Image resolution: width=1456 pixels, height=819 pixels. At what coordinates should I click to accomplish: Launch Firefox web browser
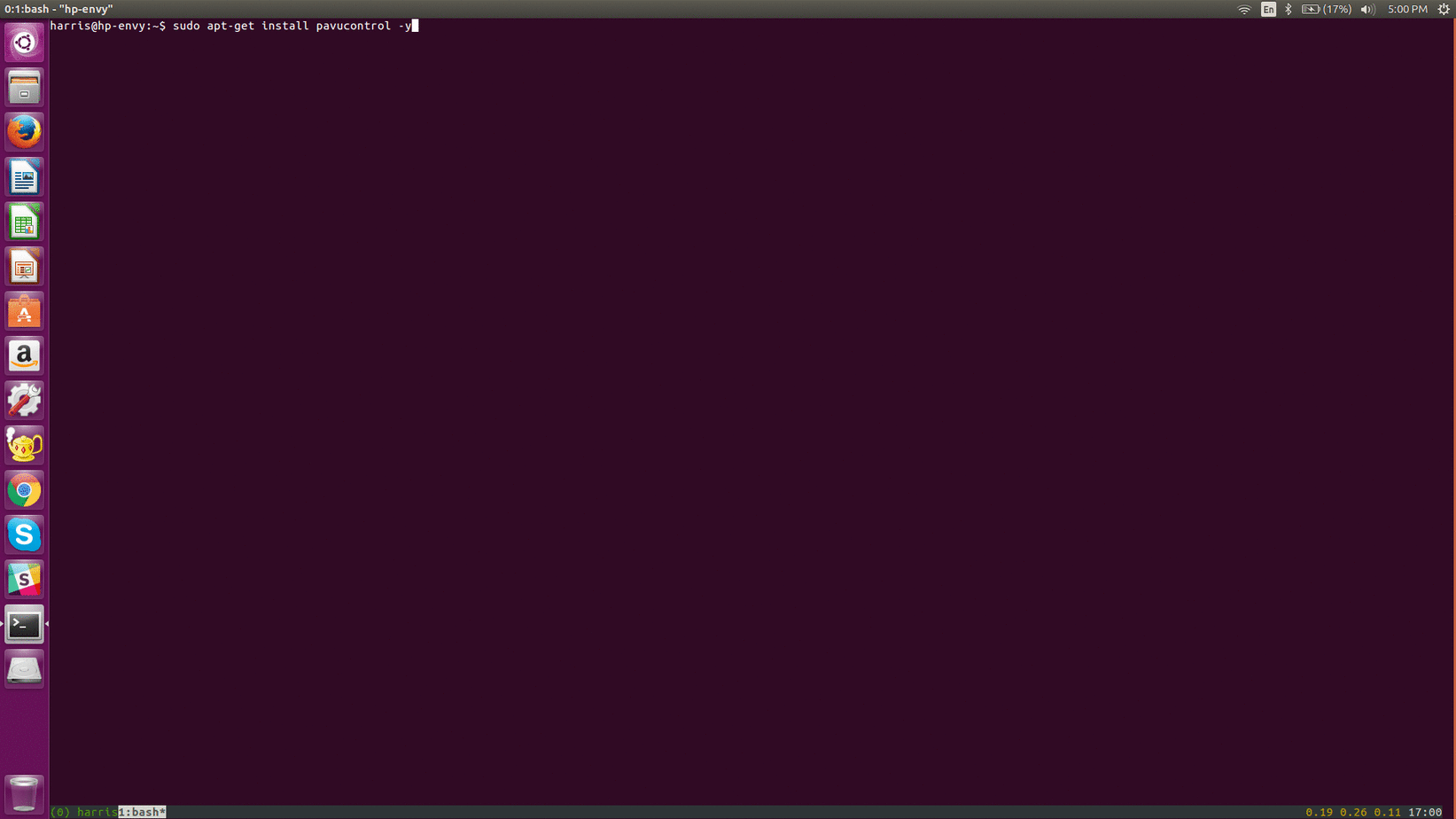[24, 132]
